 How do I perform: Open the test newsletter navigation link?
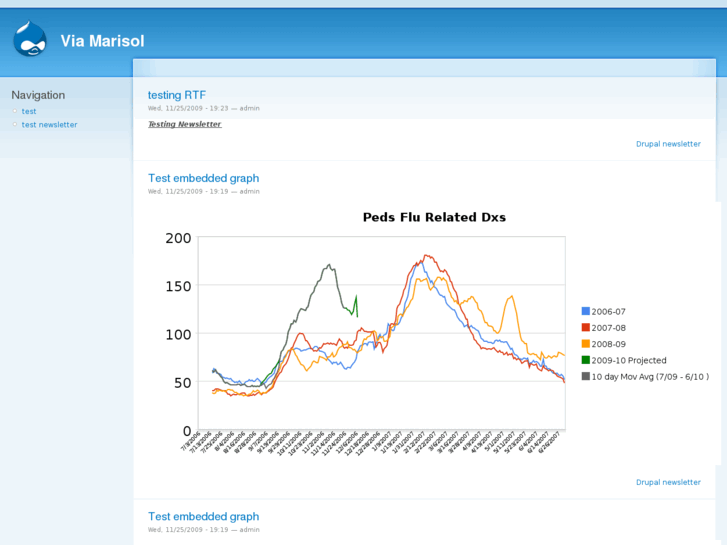(x=49, y=125)
